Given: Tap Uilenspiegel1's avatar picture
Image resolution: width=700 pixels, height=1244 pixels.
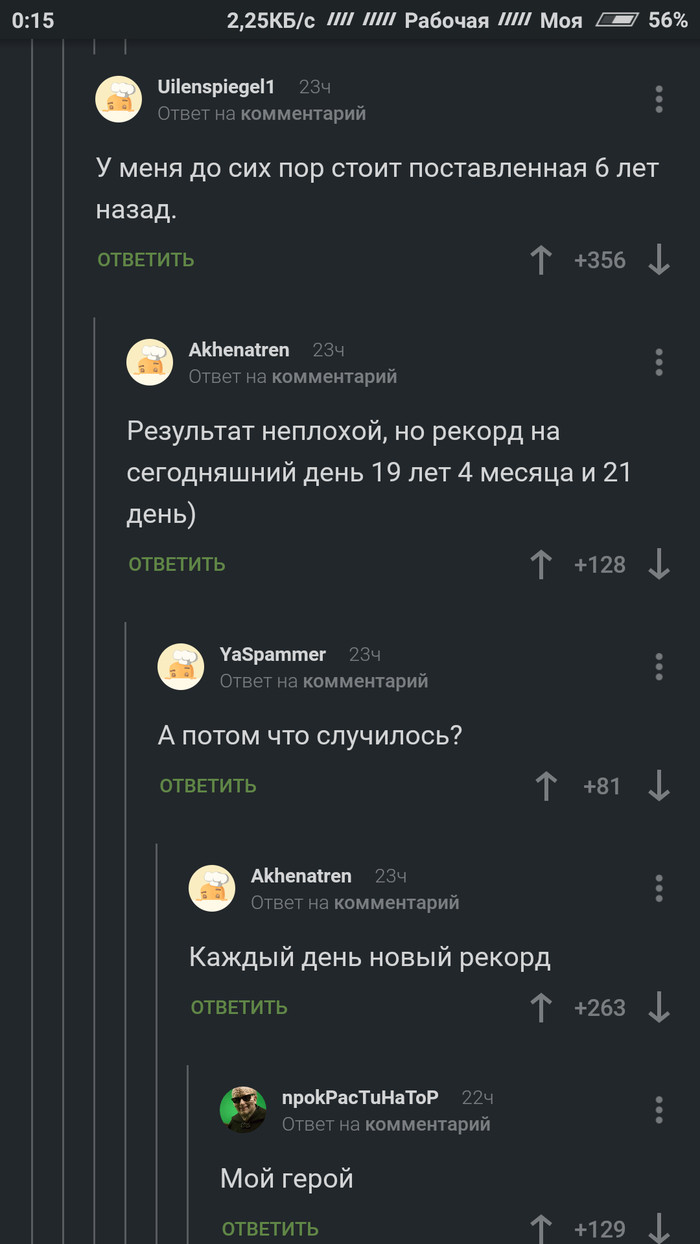Looking at the screenshot, I should 118,99.
